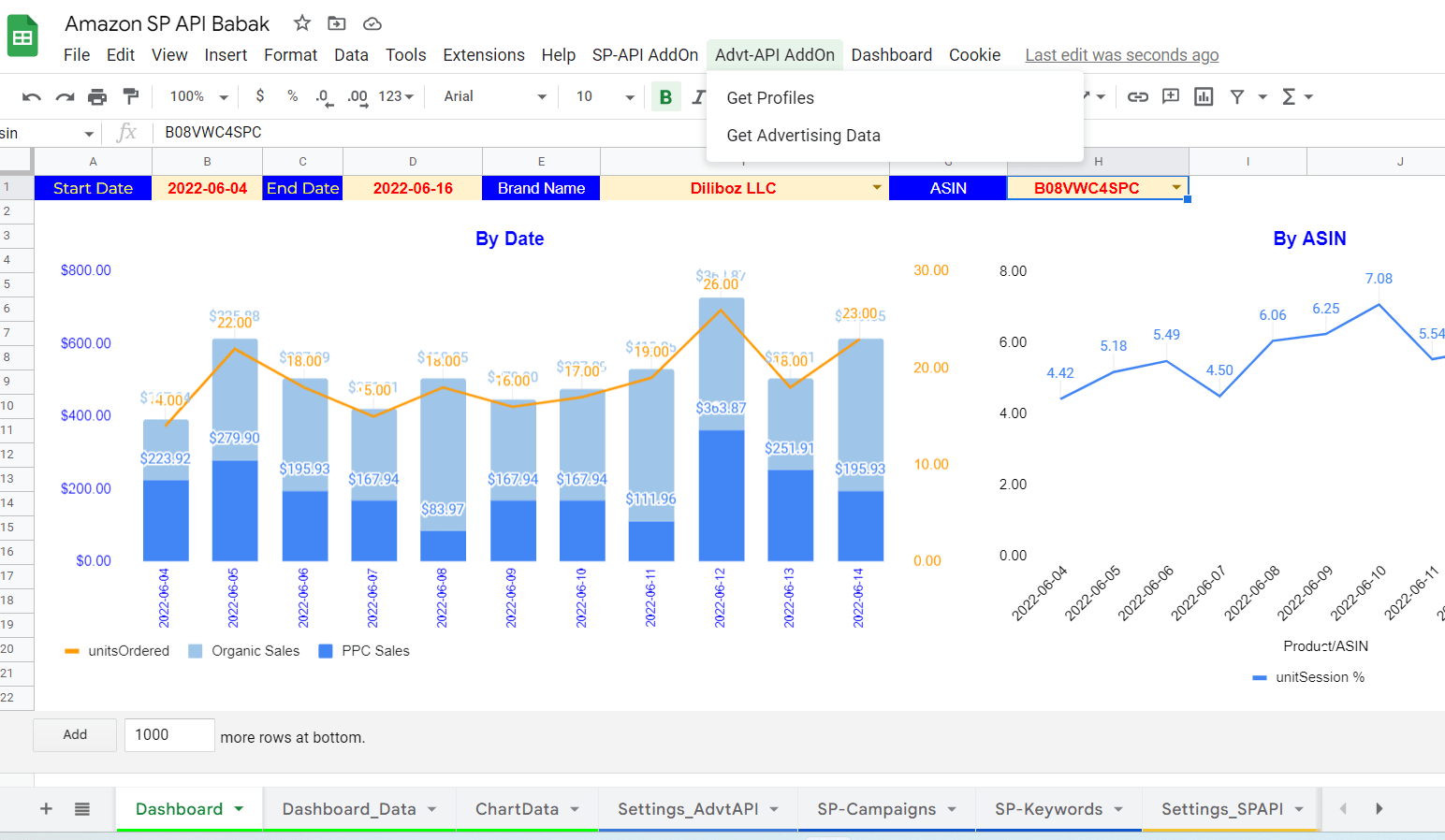Open the more number formats 123 dropdown
The width and height of the screenshot is (1445, 840).
[396, 96]
